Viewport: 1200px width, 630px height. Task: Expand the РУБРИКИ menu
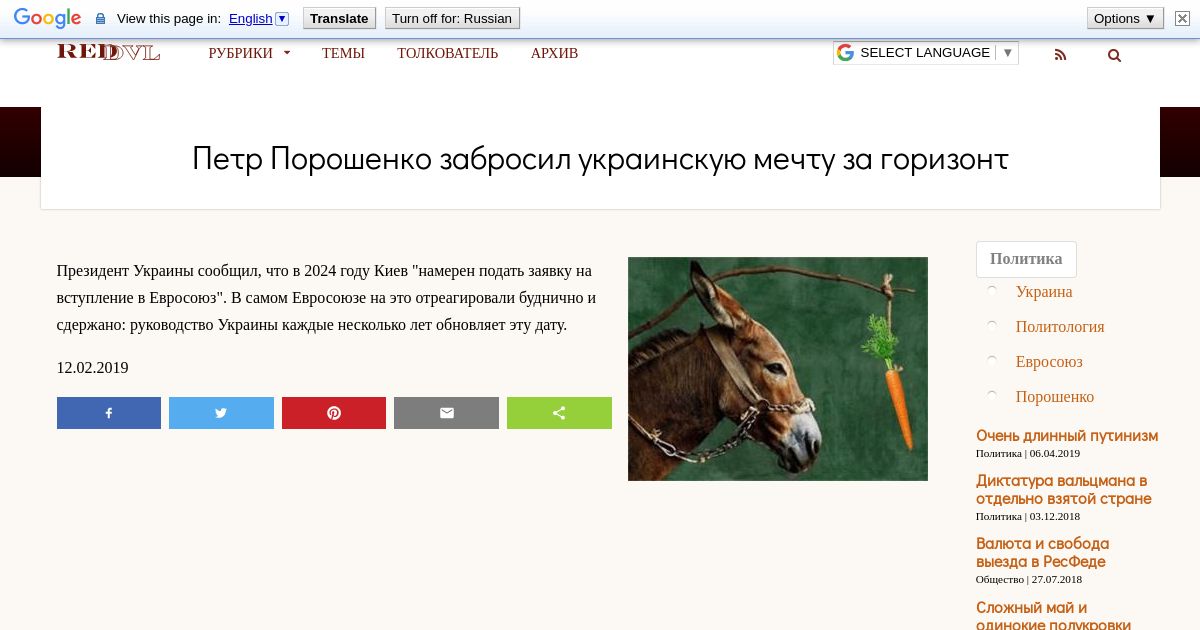pyautogui.click(x=249, y=53)
